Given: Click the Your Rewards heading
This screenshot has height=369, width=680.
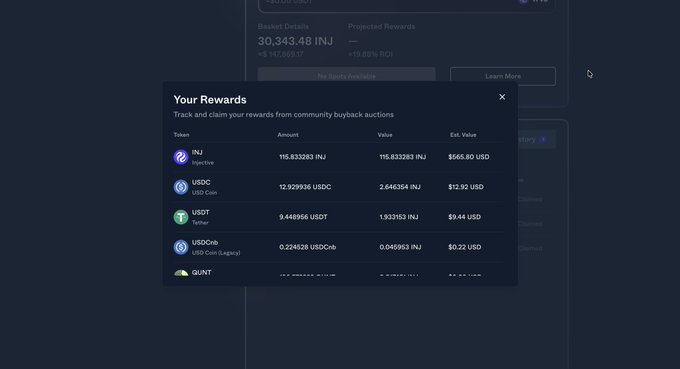Looking at the screenshot, I should (210, 100).
